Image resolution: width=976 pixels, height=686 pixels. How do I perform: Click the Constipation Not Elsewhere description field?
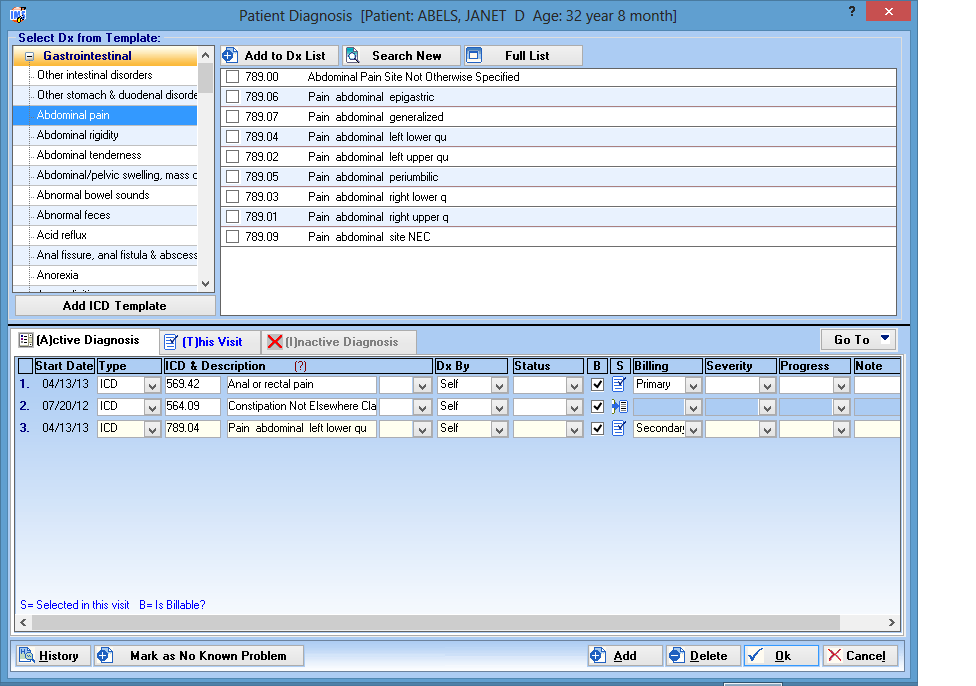point(301,406)
